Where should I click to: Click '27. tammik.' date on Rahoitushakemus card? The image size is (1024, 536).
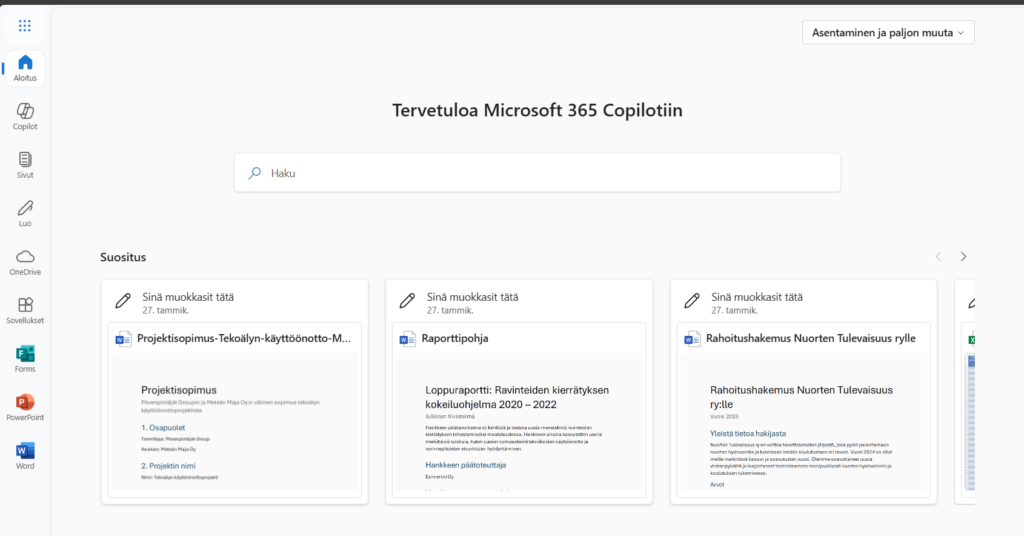[x=734, y=310]
